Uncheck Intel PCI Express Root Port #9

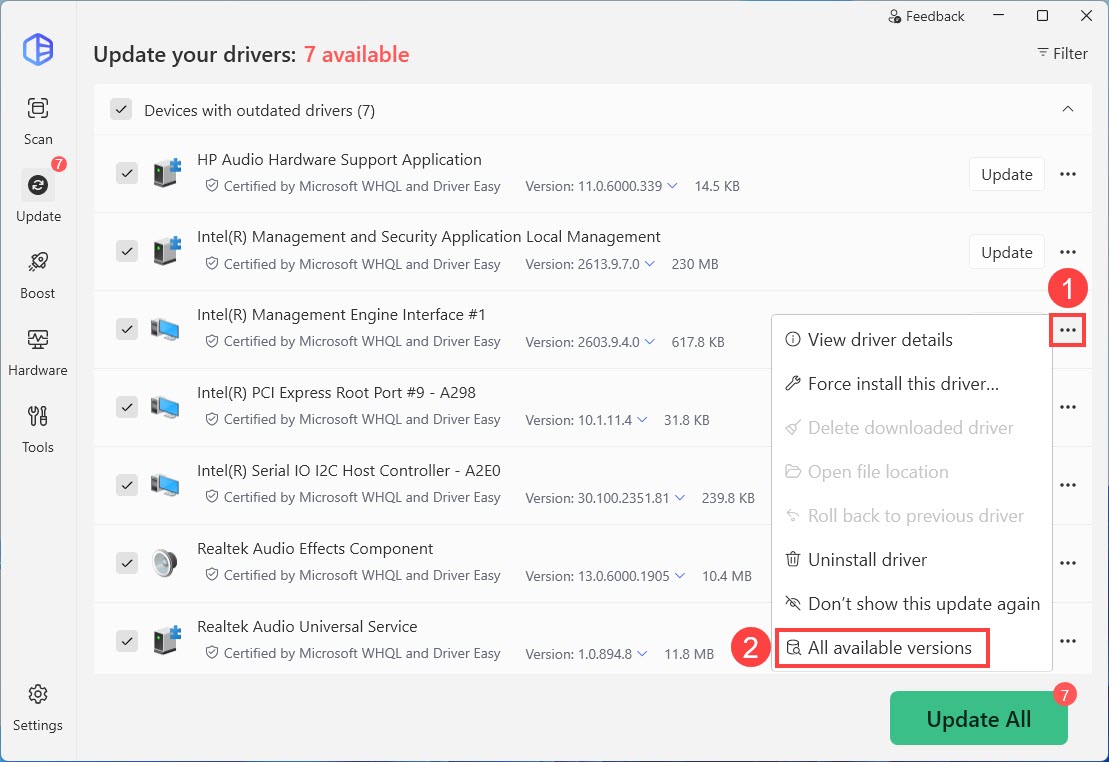tap(127, 407)
